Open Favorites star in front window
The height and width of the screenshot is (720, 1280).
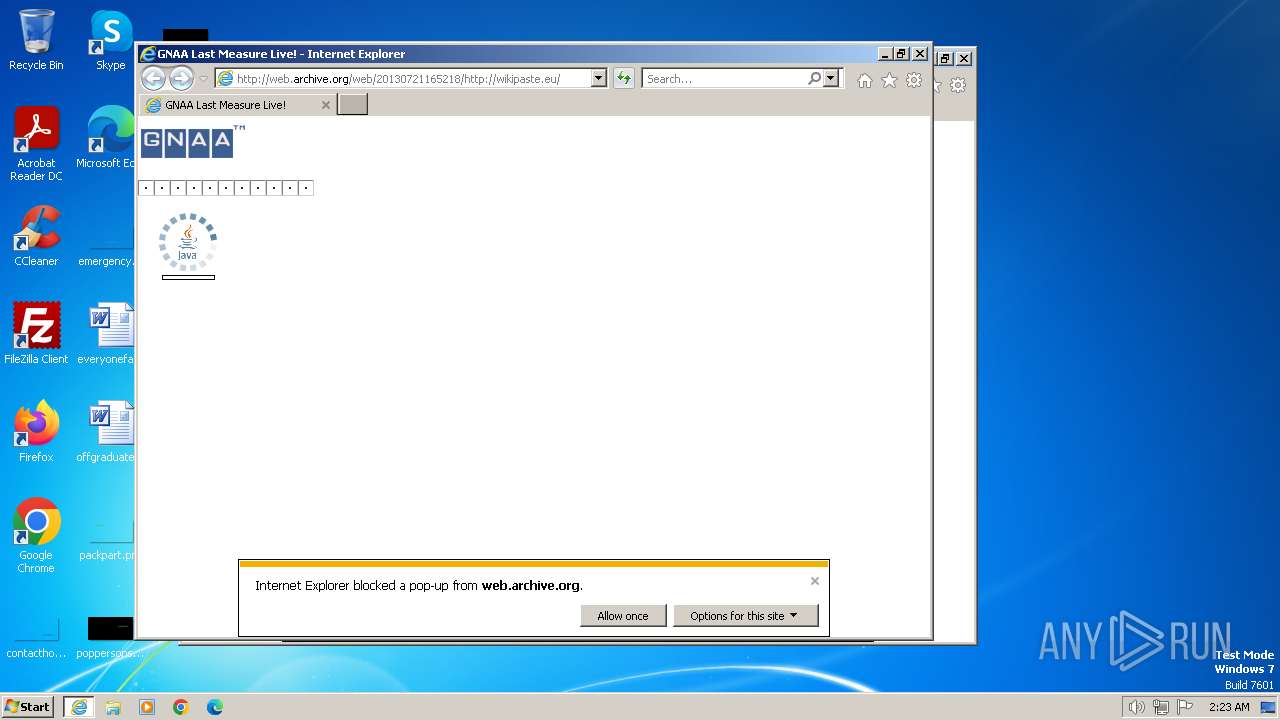(889, 81)
